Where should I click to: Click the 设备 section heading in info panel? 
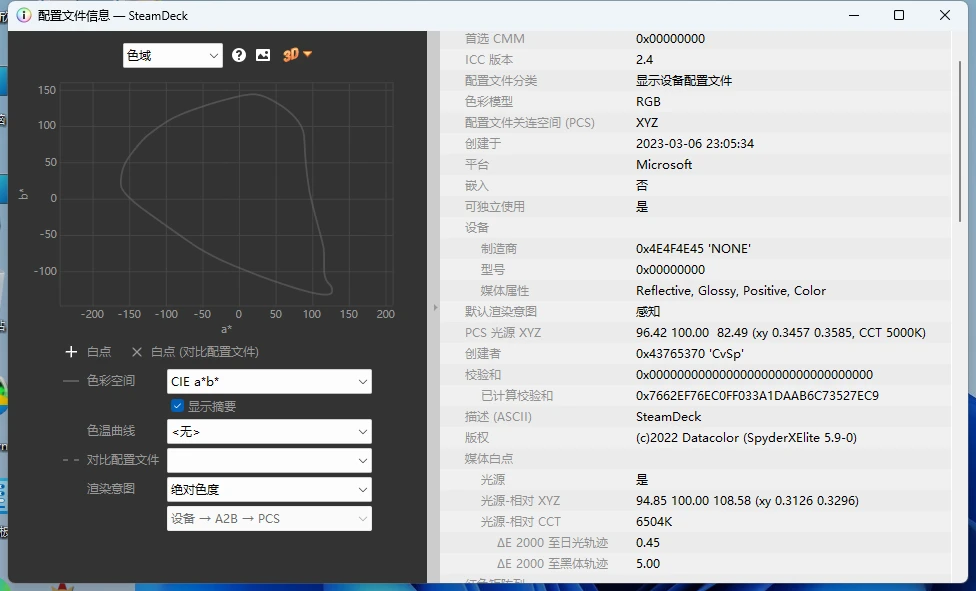(x=477, y=228)
